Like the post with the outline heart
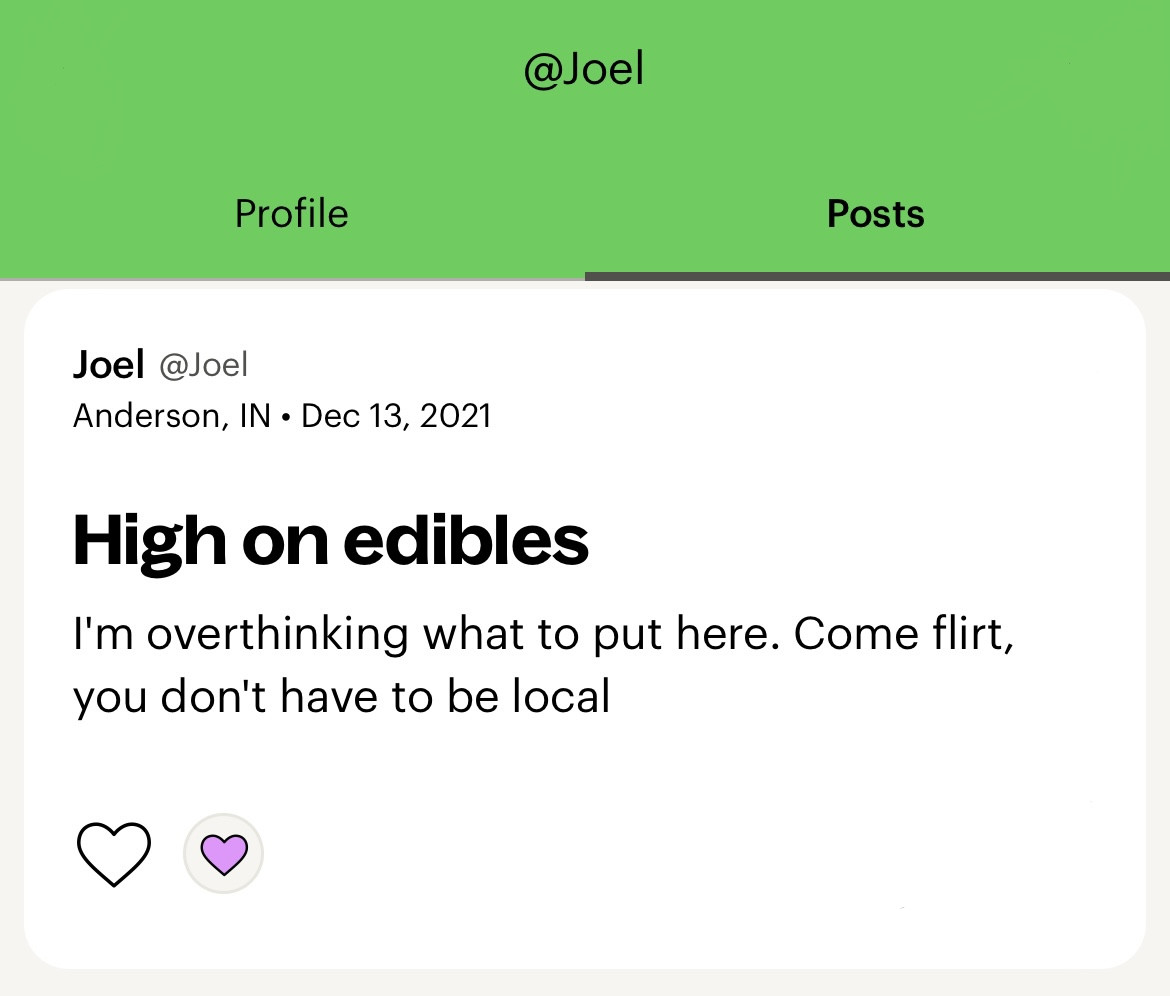This screenshot has width=1170, height=996. tap(113, 854)
